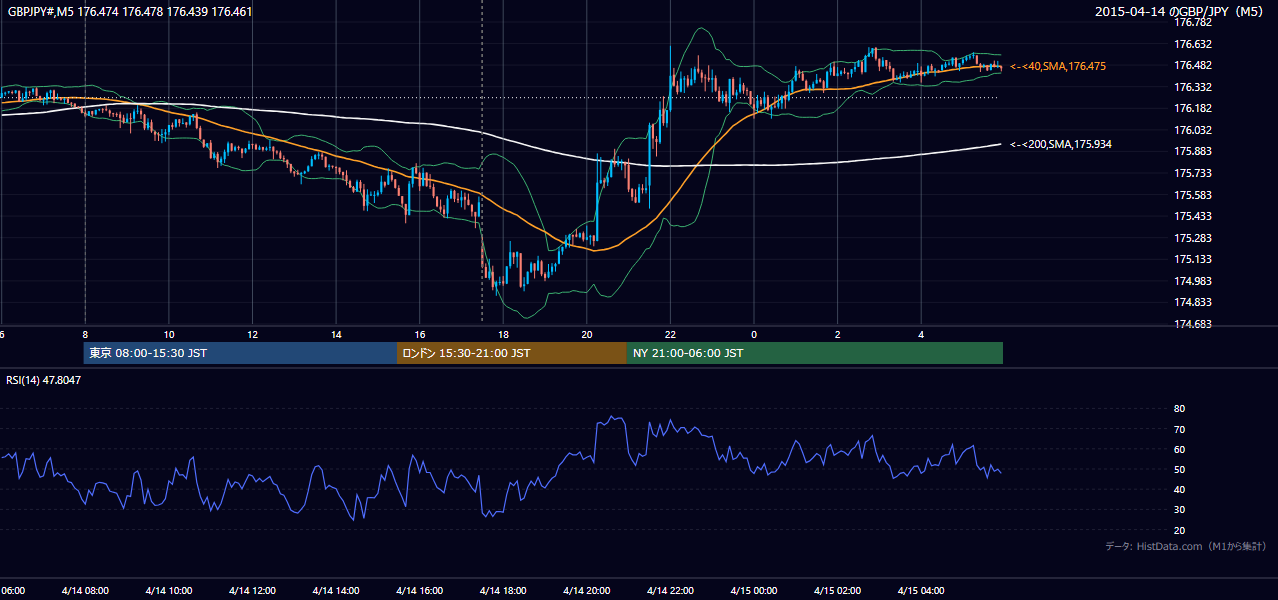This screenshot has height=600, width=1278.
Task: Click price axis value 176.332
Action: tap(1193, 87)
